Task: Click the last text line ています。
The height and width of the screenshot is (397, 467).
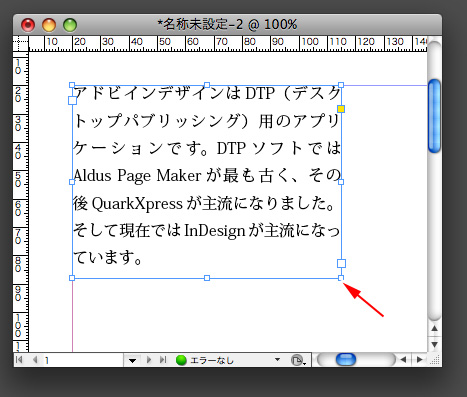Action: tap(108, 258)
